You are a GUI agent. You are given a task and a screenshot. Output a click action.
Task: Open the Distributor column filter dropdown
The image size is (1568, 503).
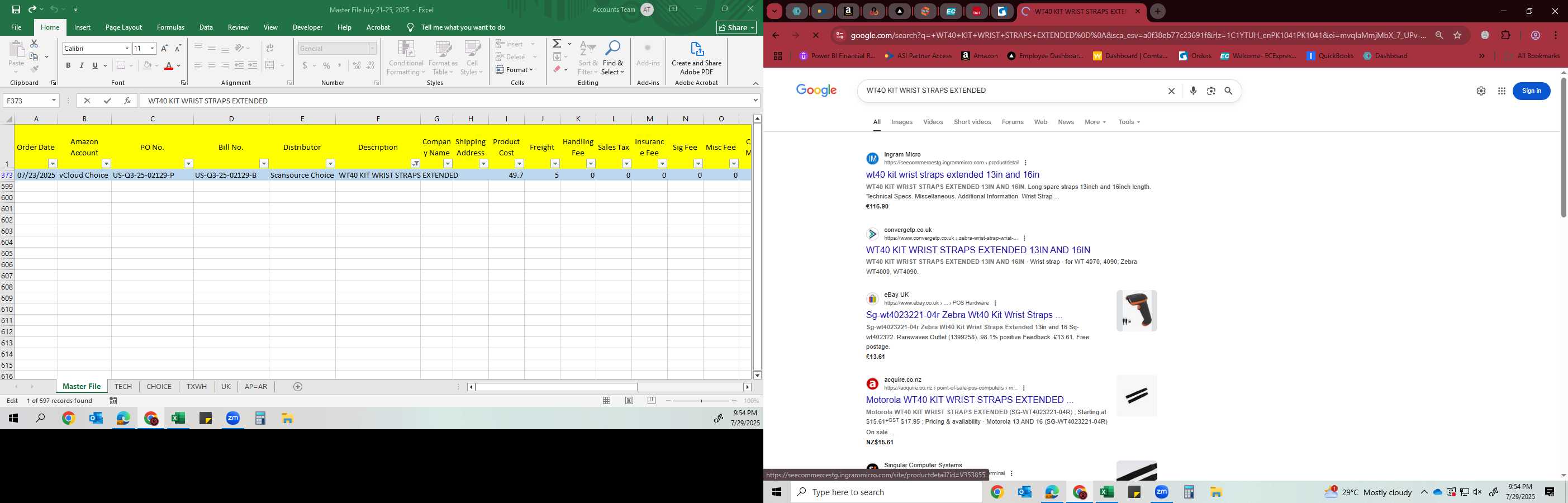pos(330,163)
